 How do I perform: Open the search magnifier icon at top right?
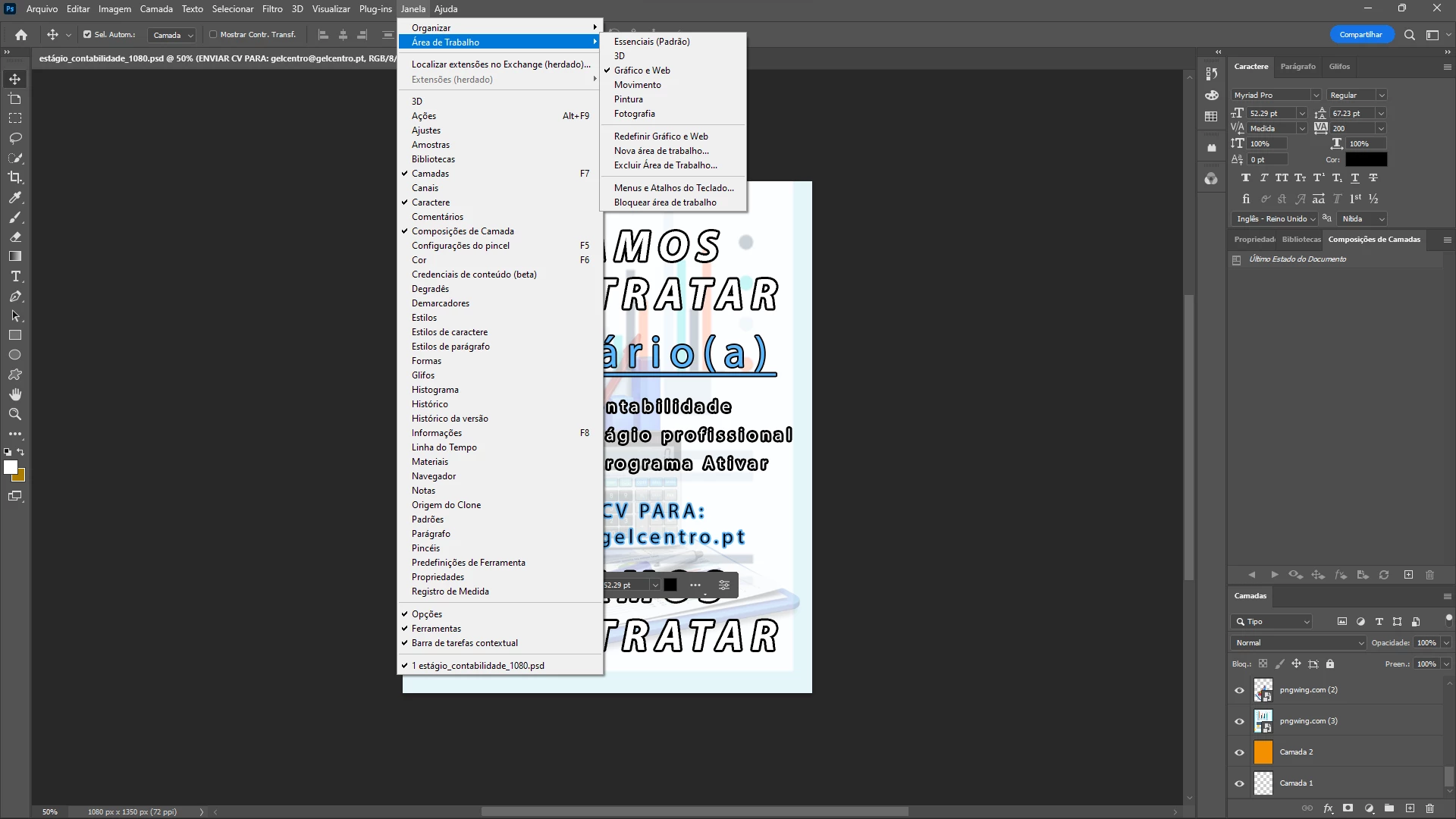click(1409, 35)
